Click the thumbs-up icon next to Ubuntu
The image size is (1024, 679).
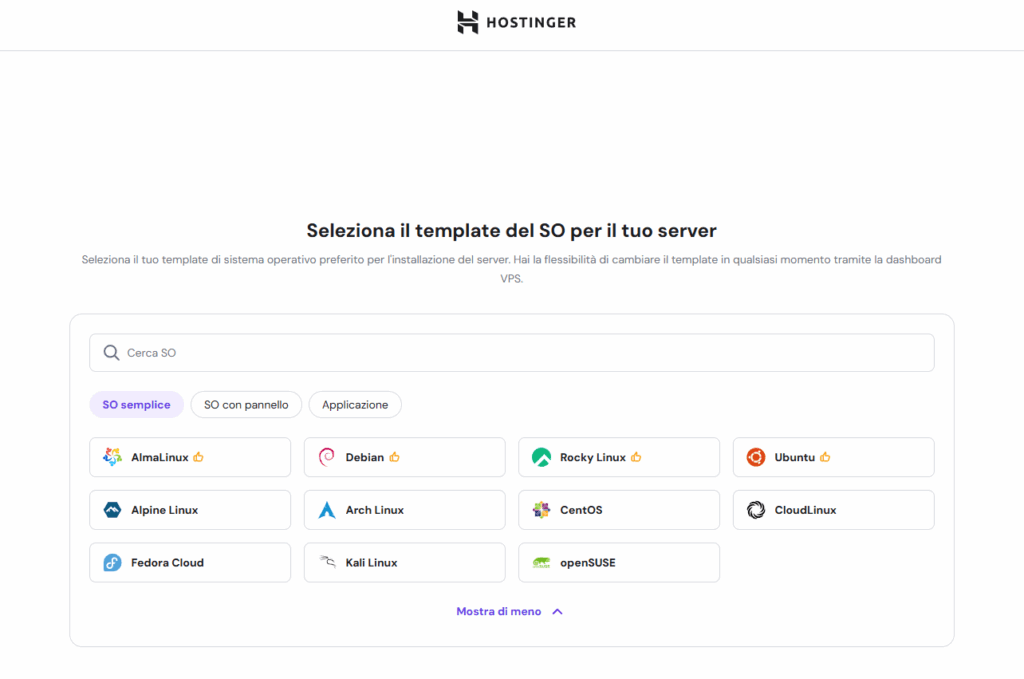825,457
